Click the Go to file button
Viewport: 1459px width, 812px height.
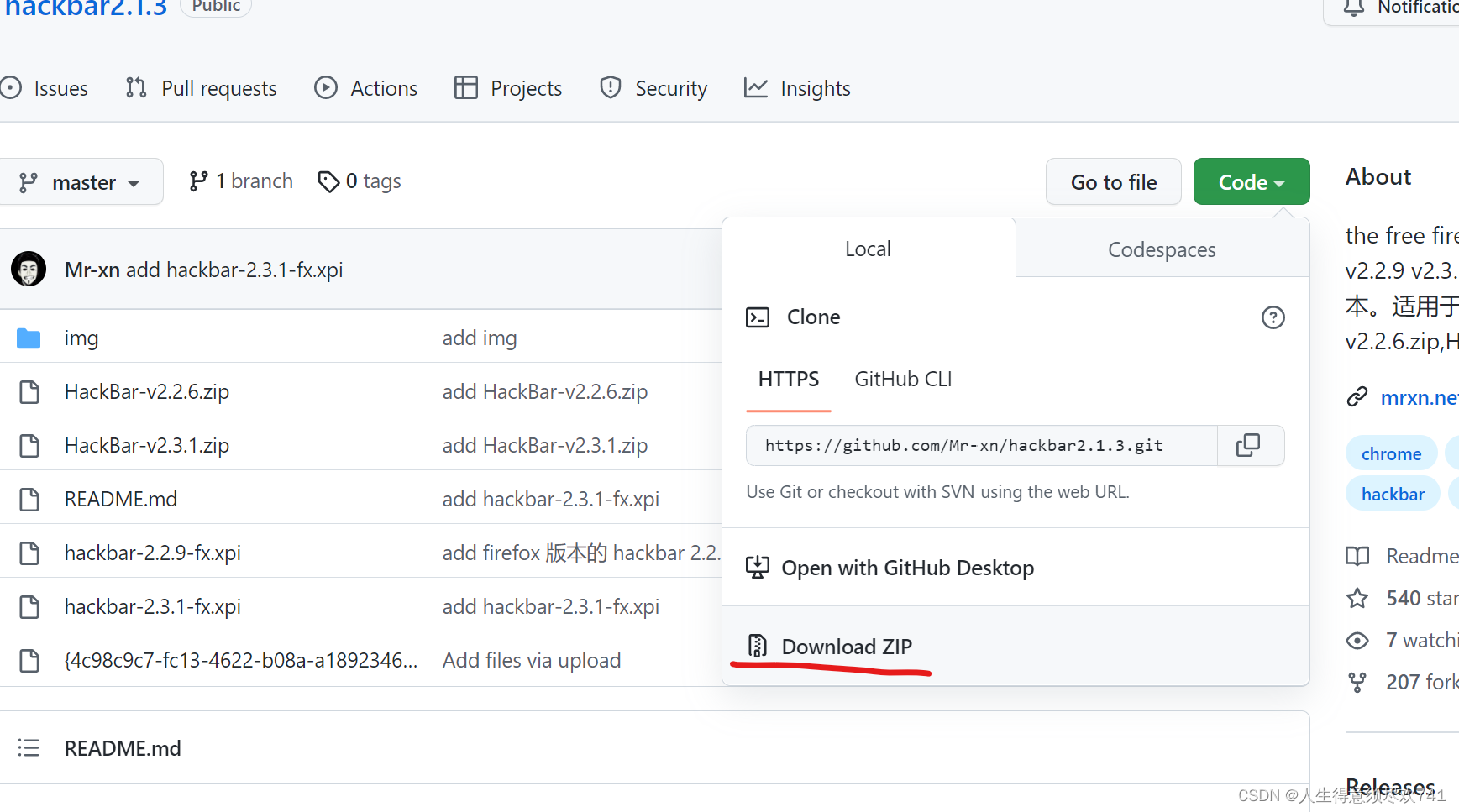pos(1113,181)
